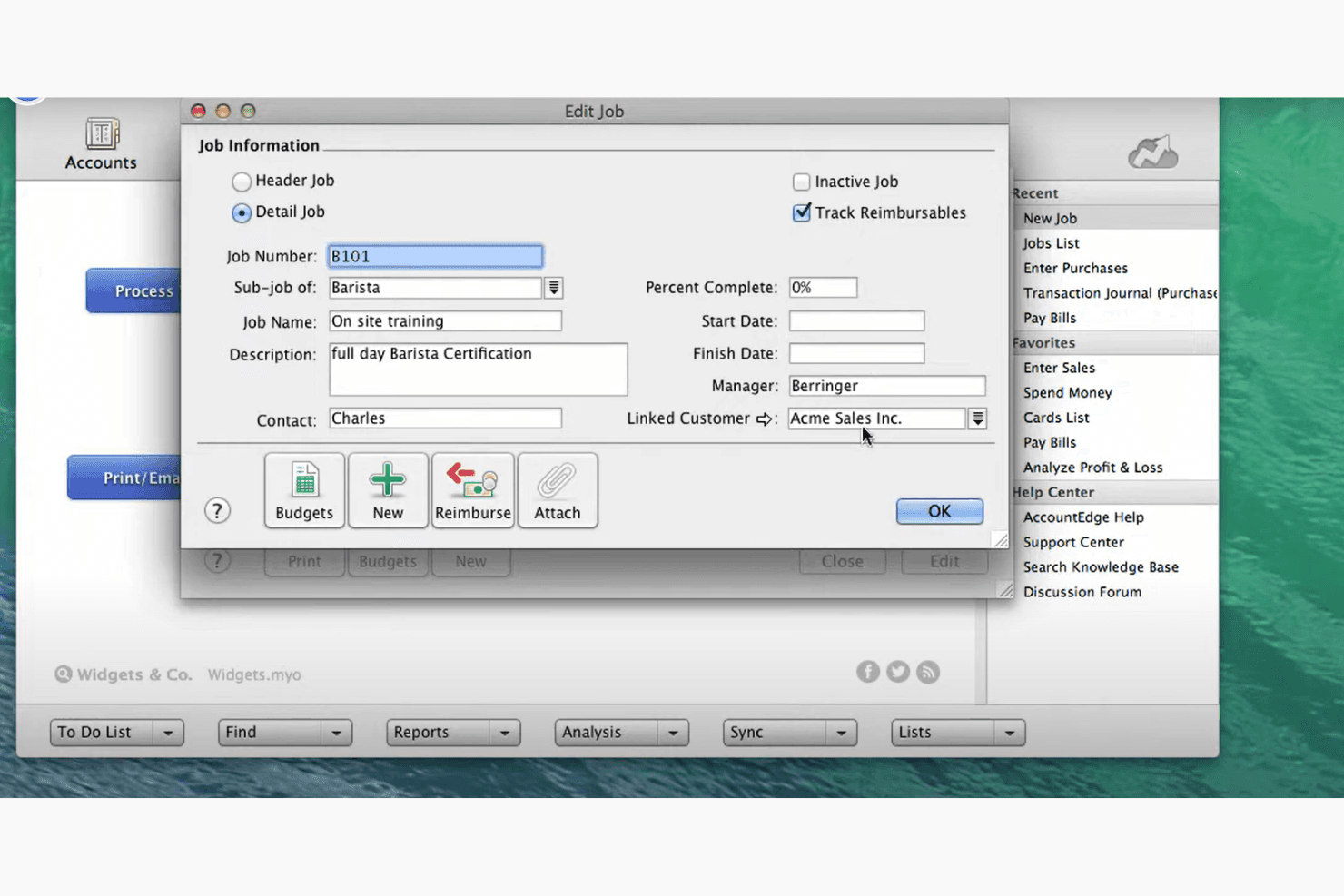Select the Header Job radio button
This screenshot has height=896, width=1344.
[241, 182]
